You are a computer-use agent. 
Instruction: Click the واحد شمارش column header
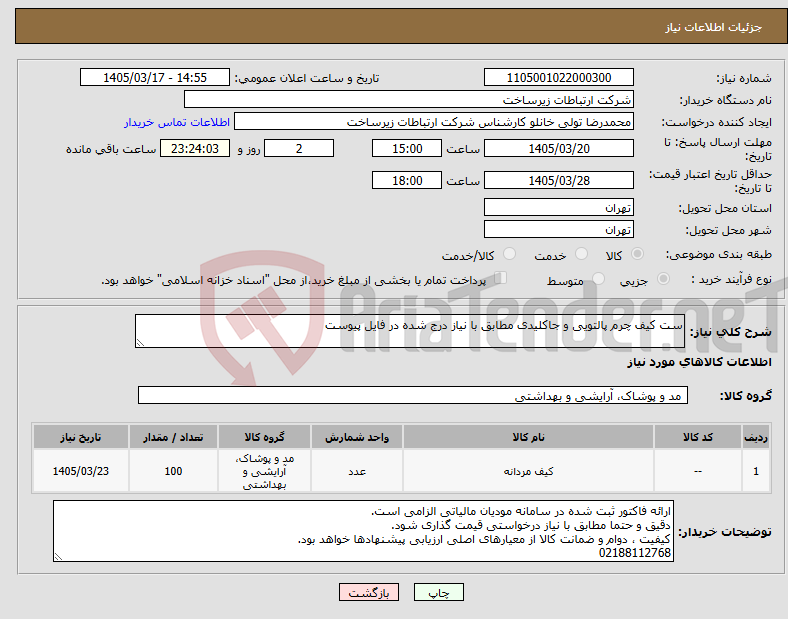click(x=357, y=437)
